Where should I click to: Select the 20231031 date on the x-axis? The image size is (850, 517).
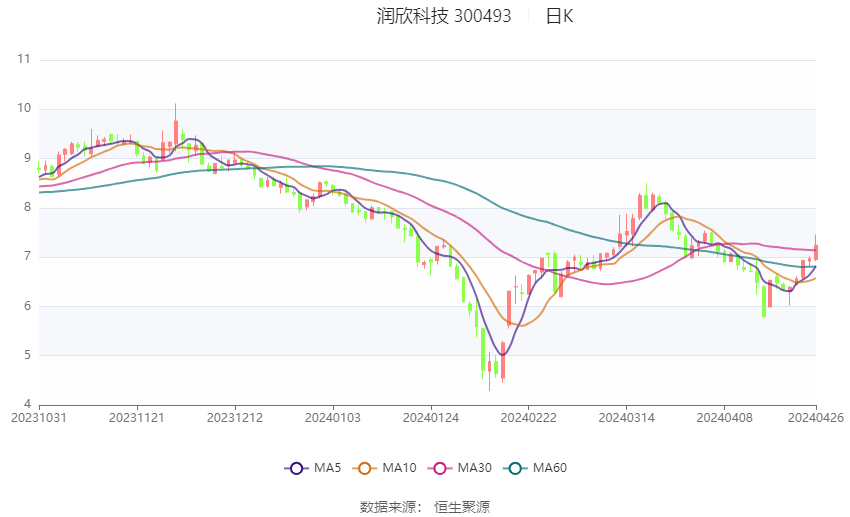39,417
